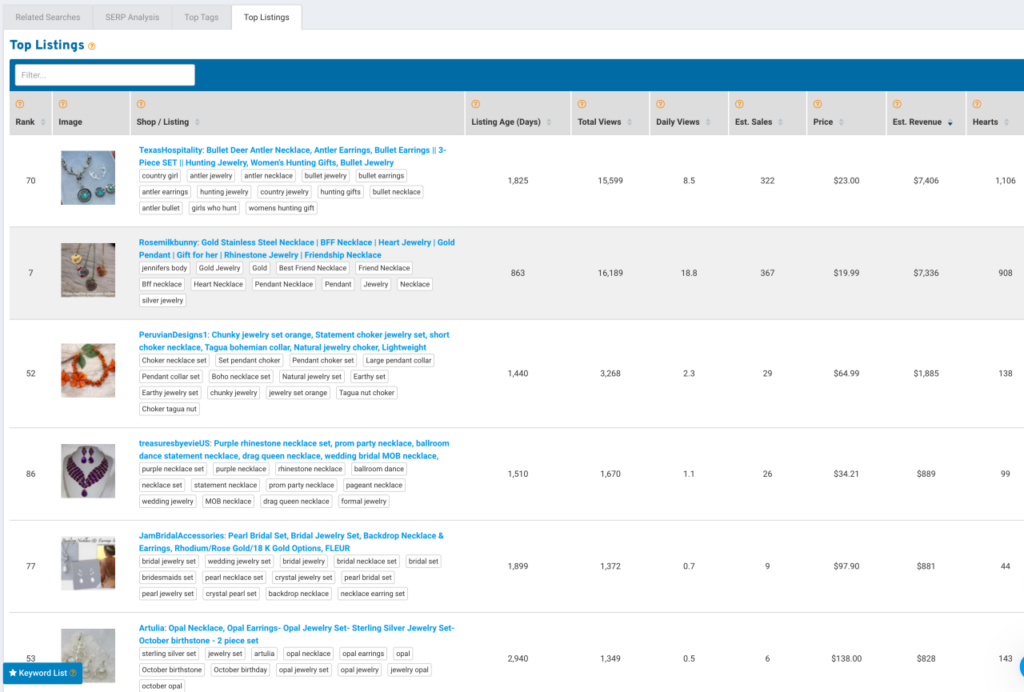Switch to the Top Tags tab
This screenshot has width=1024, height=692.
click(204, 17)
